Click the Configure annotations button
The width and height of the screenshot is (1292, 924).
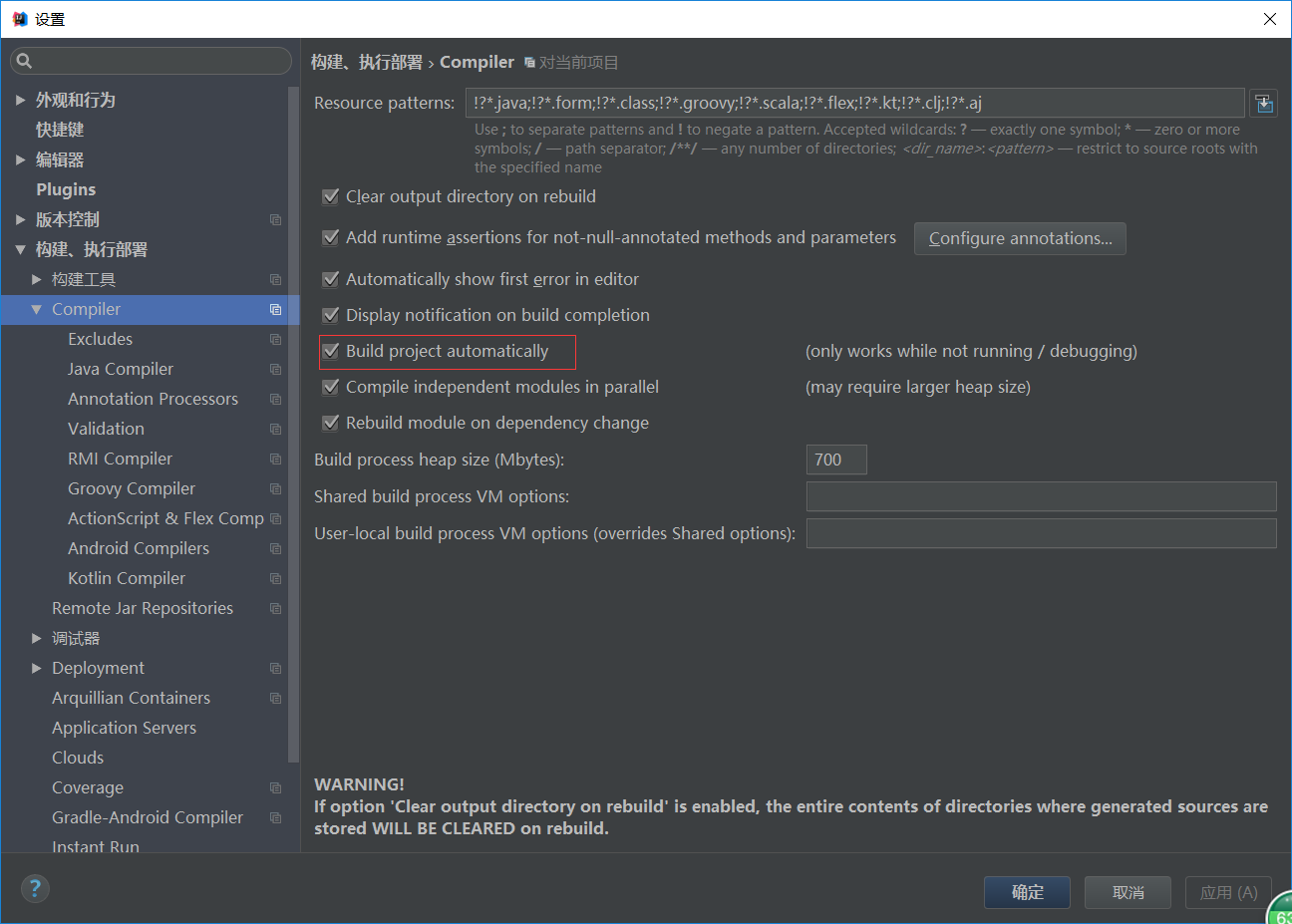click(1020, 238)
